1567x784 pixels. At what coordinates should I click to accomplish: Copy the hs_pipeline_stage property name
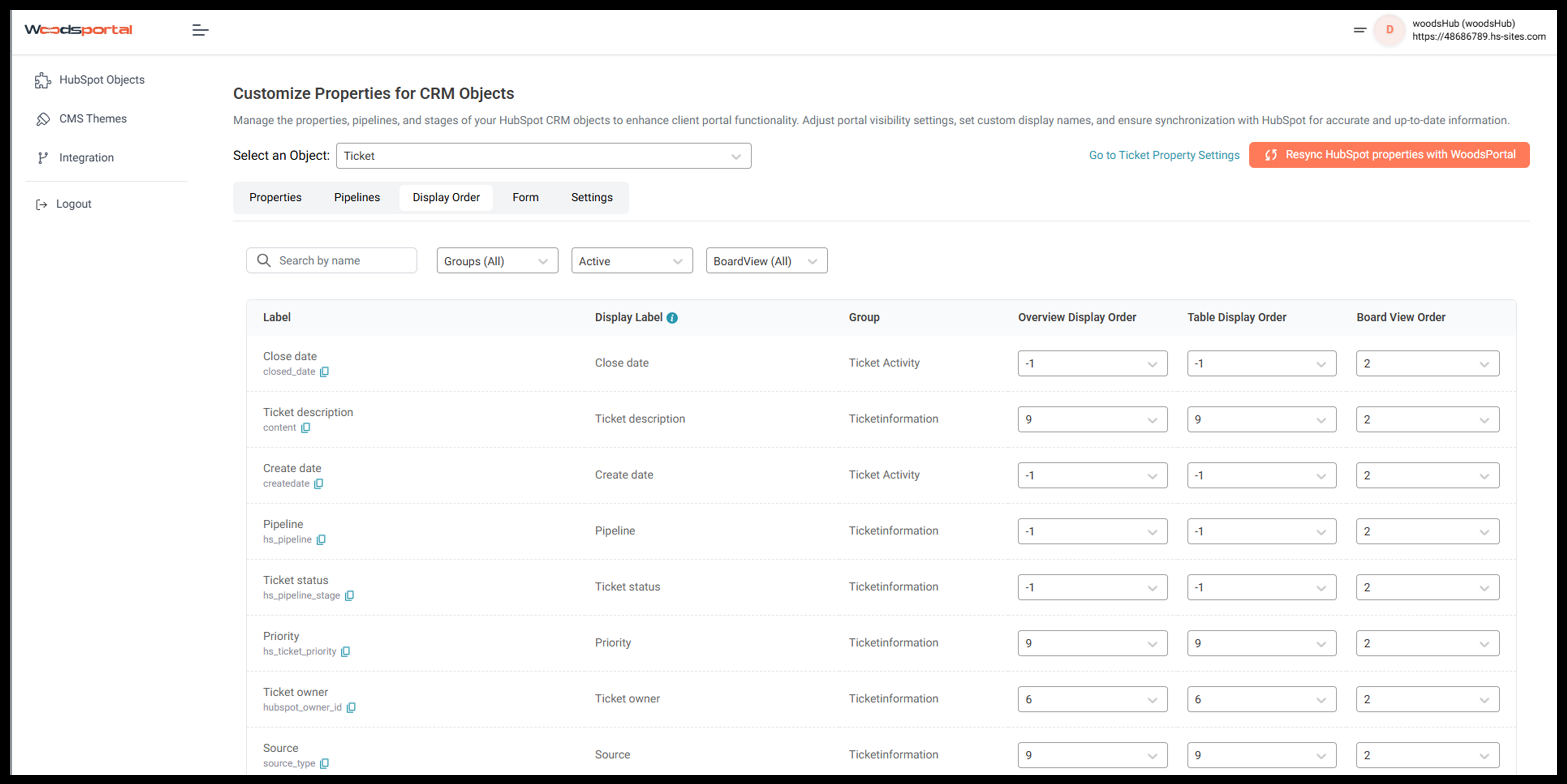[349, 595]
